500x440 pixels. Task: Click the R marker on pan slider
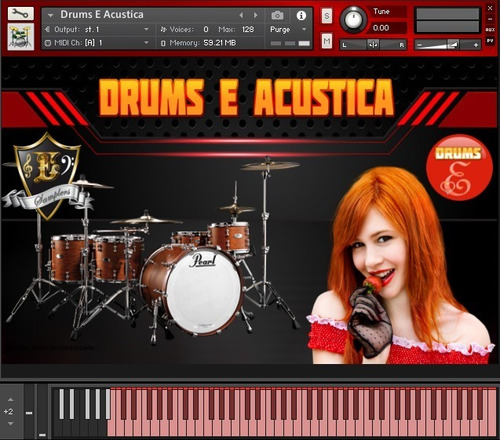point(402,45)
